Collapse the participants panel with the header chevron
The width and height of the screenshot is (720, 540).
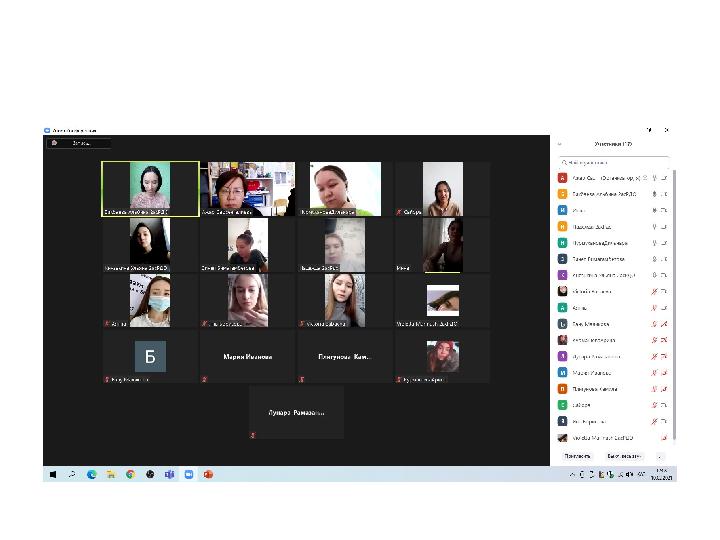(559, 144)
